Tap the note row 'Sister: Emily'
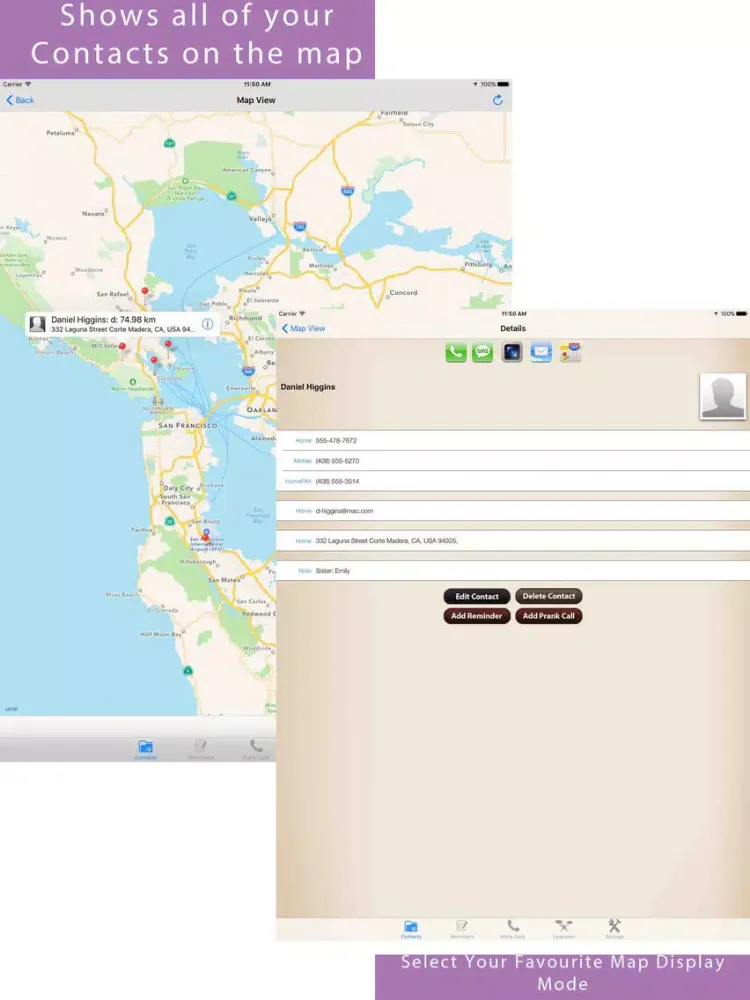 coord(513,571)
